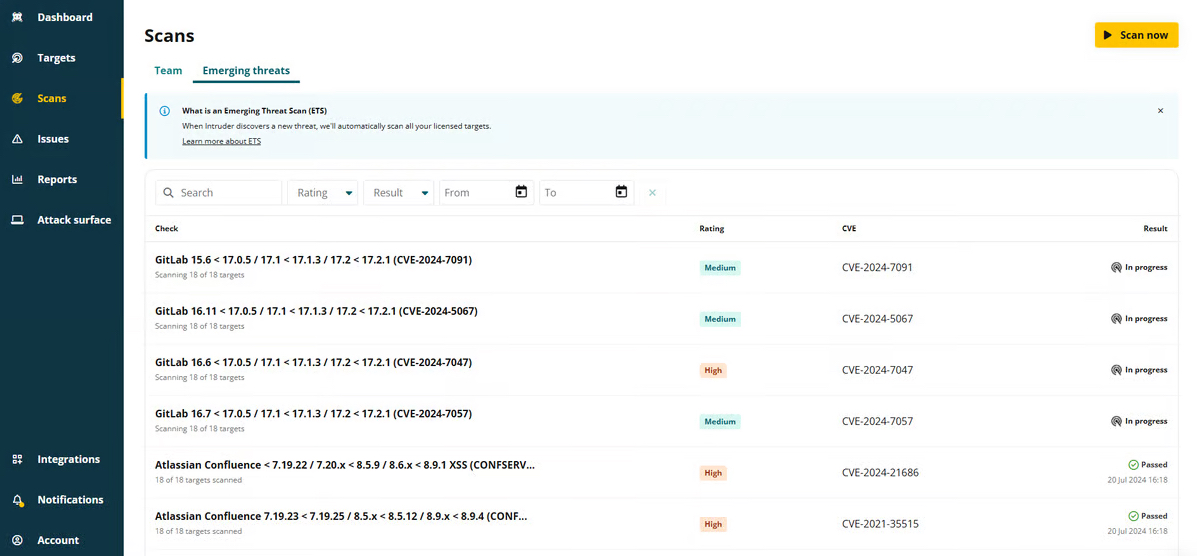
Task: Click the Scans page heading
Action: click(169, 35)
